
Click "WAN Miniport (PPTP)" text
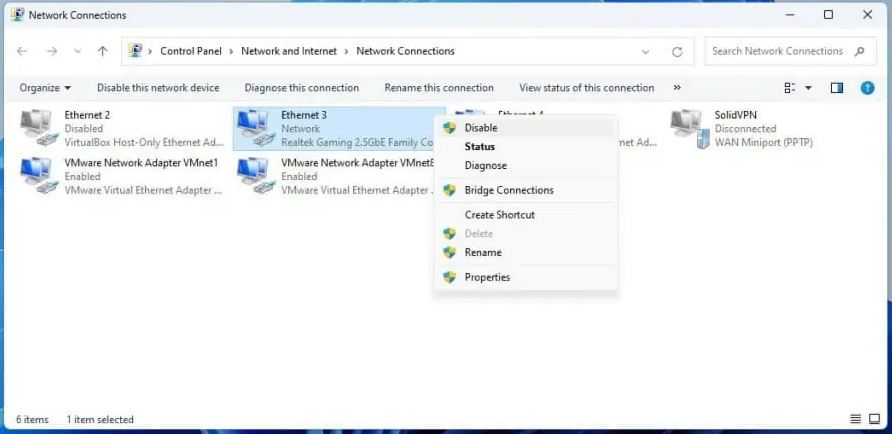[764, 142]
